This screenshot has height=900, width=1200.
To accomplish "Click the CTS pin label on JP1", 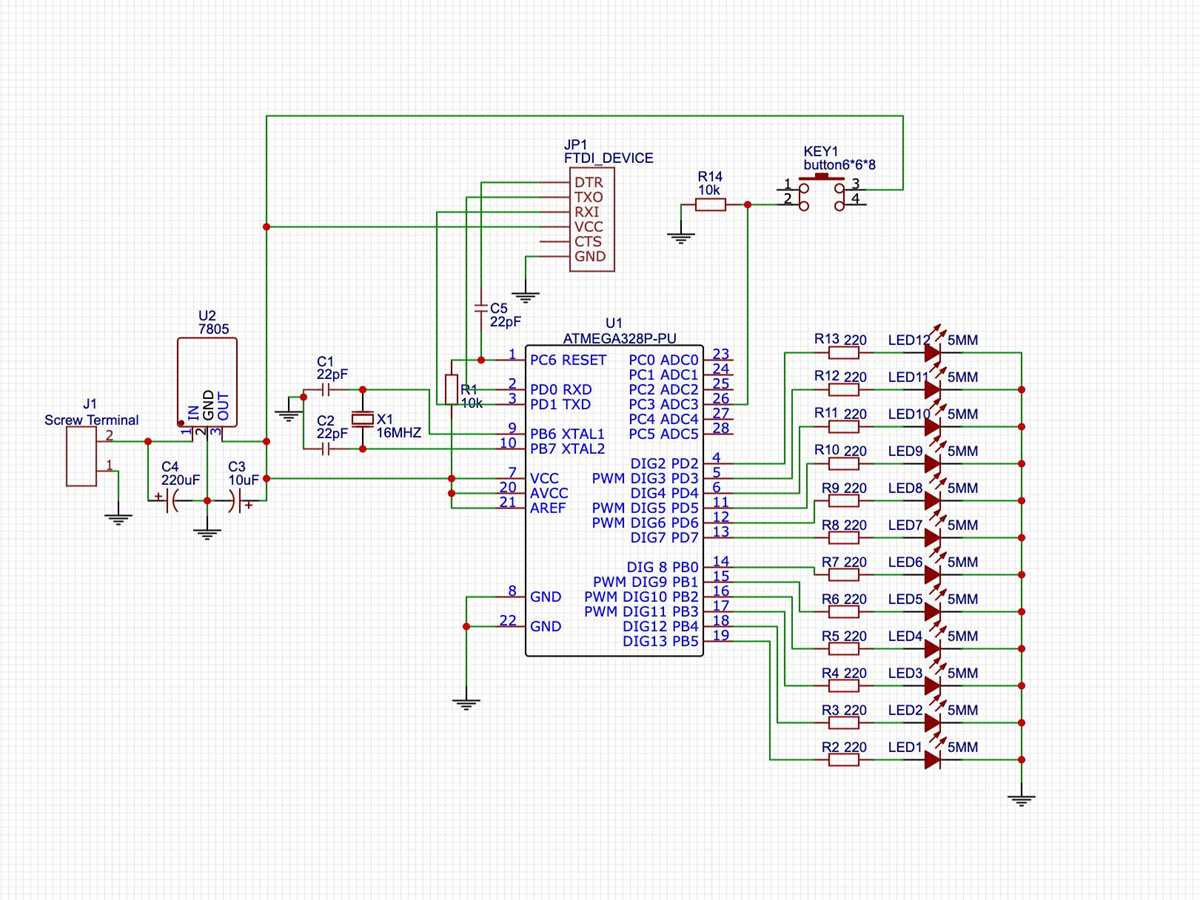I will (x=588, y=242).
